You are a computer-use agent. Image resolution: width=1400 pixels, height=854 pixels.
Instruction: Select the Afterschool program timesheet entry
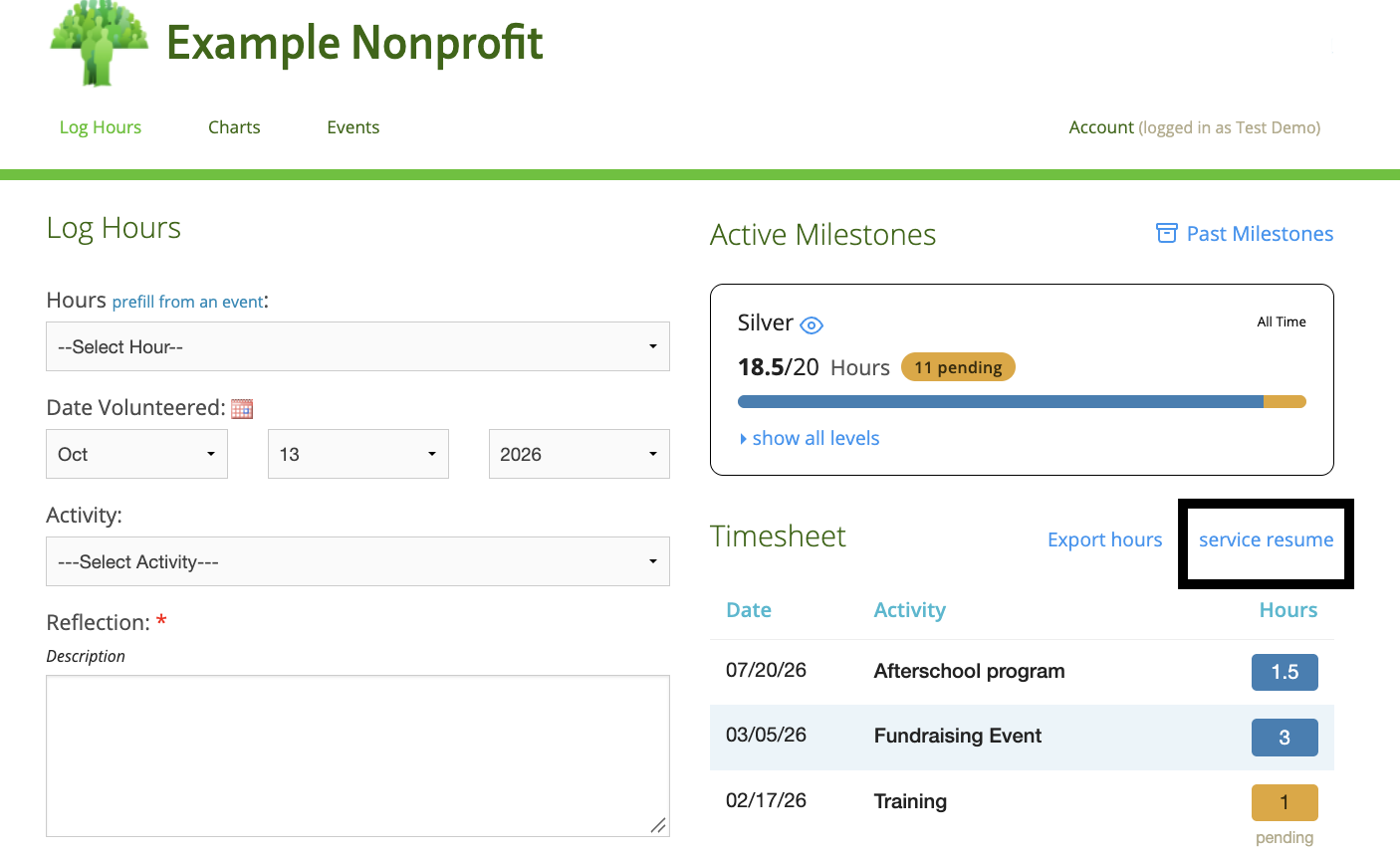click(1022, 672)
